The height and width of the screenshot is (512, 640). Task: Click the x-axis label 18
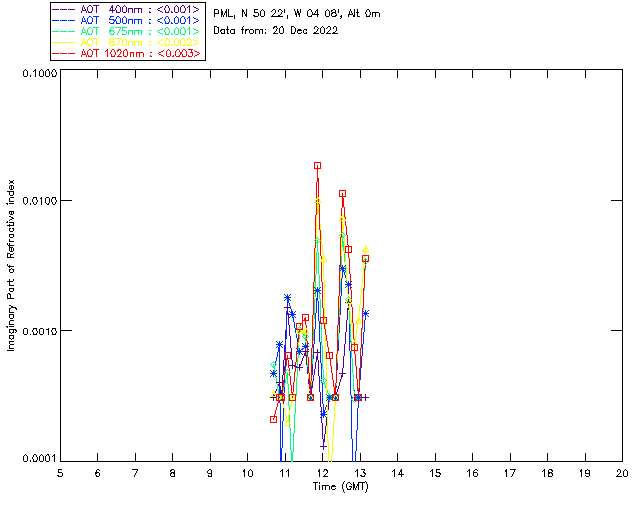click(x=547, y=473)
